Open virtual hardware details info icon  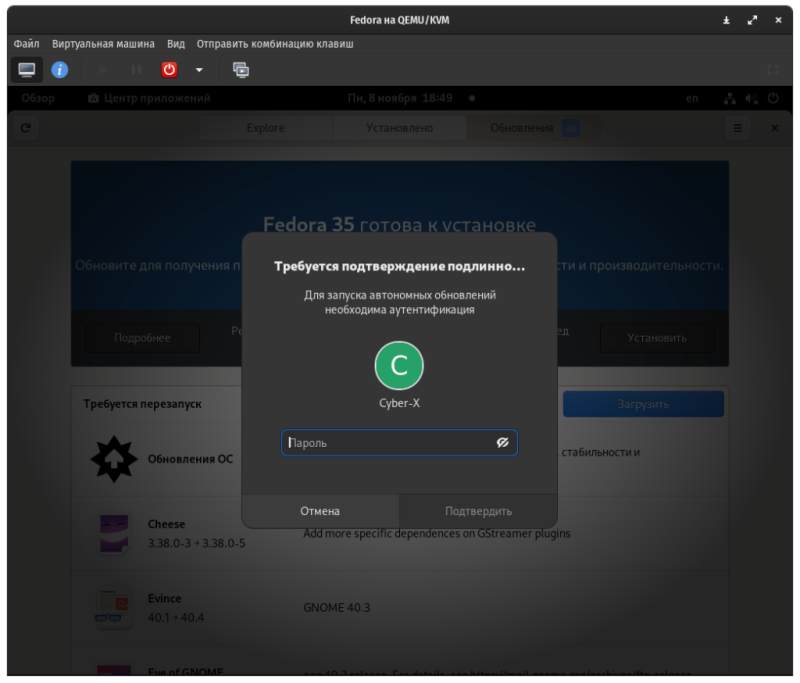pyautogui.click(x=60, y=70)
